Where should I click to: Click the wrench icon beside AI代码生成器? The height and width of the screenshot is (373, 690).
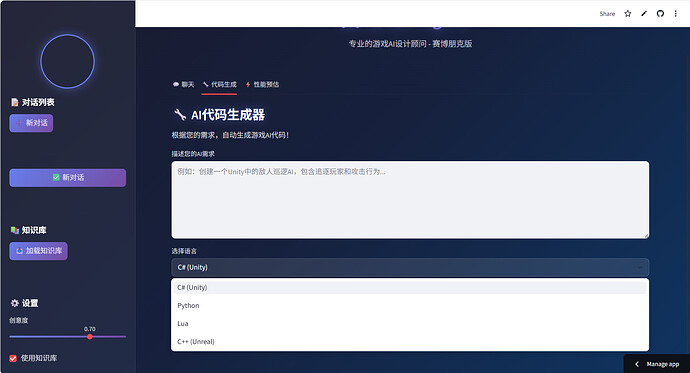[180, 115]
